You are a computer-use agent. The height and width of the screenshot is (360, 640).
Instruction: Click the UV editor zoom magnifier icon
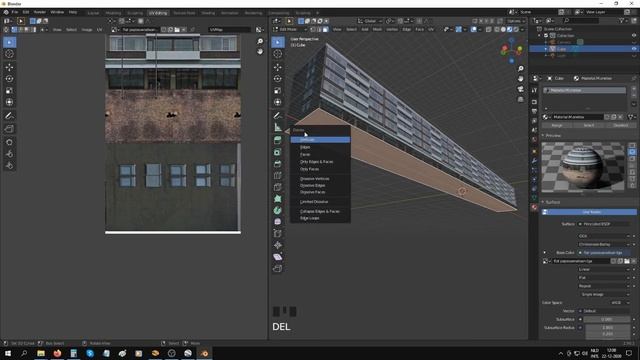pos(260,42)
